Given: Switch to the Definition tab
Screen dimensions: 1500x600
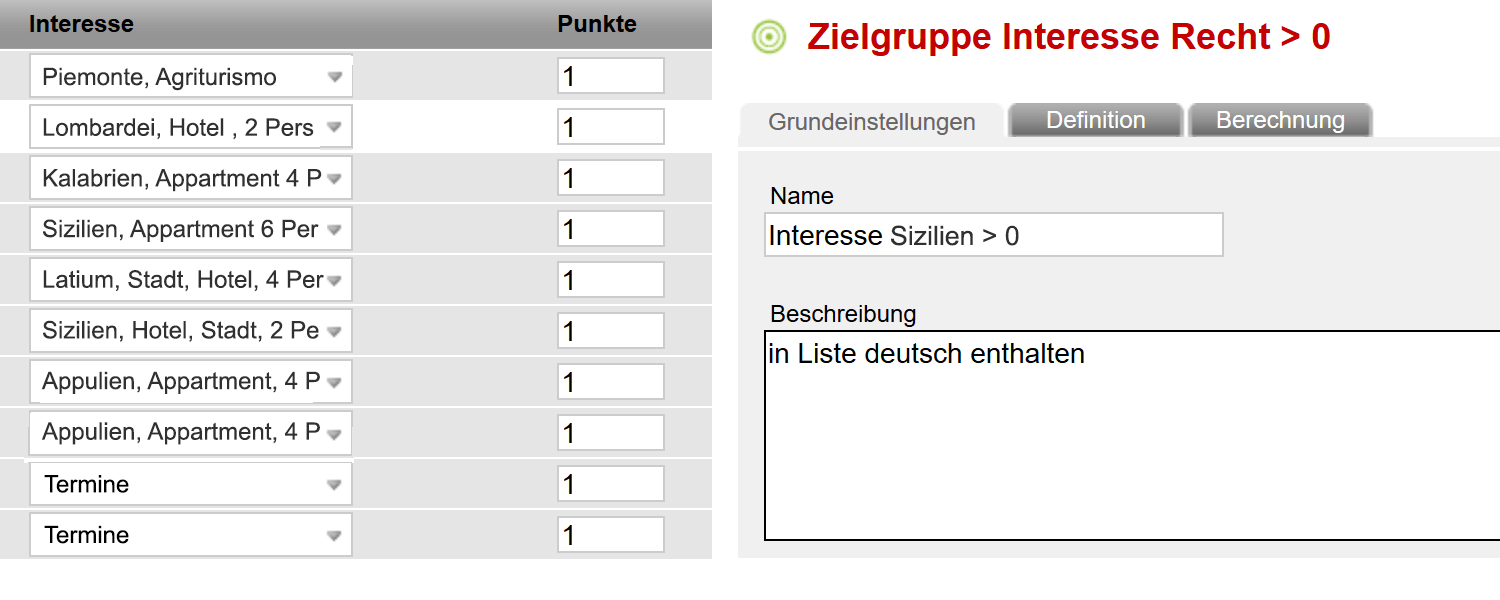Looking at the screenshot, I should (x=1096, y=120).
